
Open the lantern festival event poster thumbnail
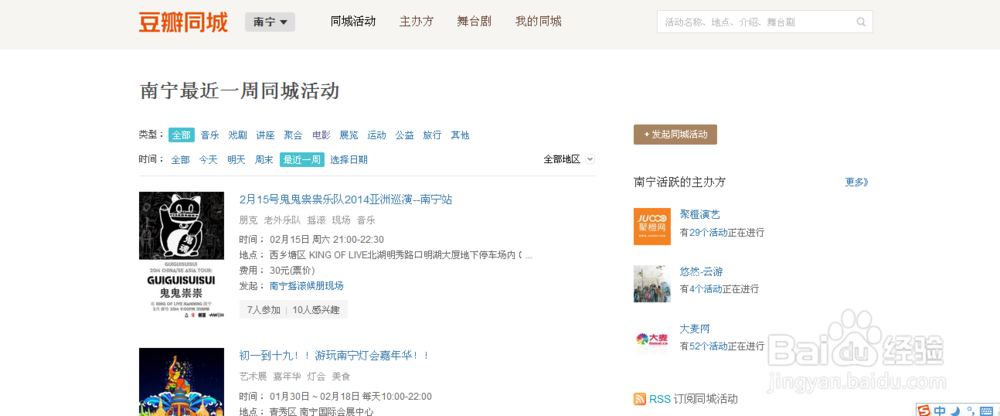(182, 382)
